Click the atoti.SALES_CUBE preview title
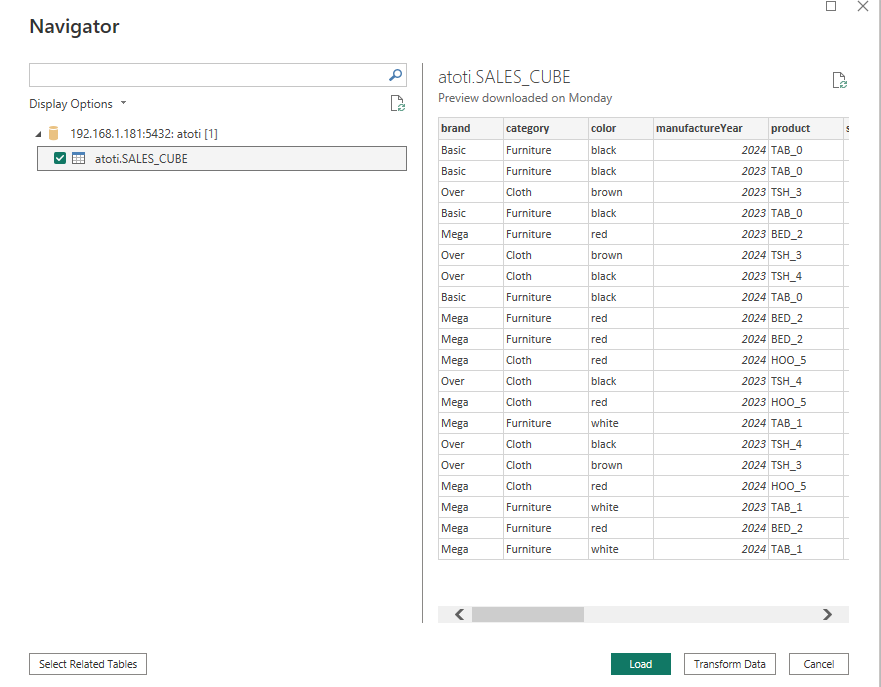Screen dimensions: 881x687 click(x=504, y=77)
